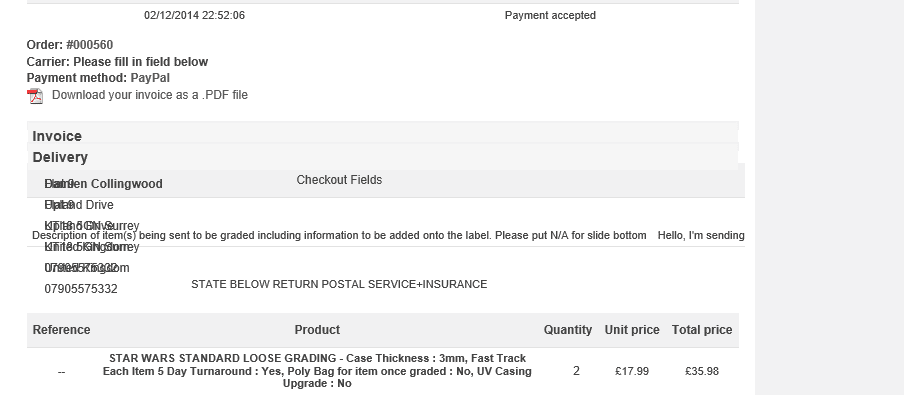Screen dimensions: 904x395
Task: Select the Star Wars Standard Loose Grading product
Action: tap(317, 371)
